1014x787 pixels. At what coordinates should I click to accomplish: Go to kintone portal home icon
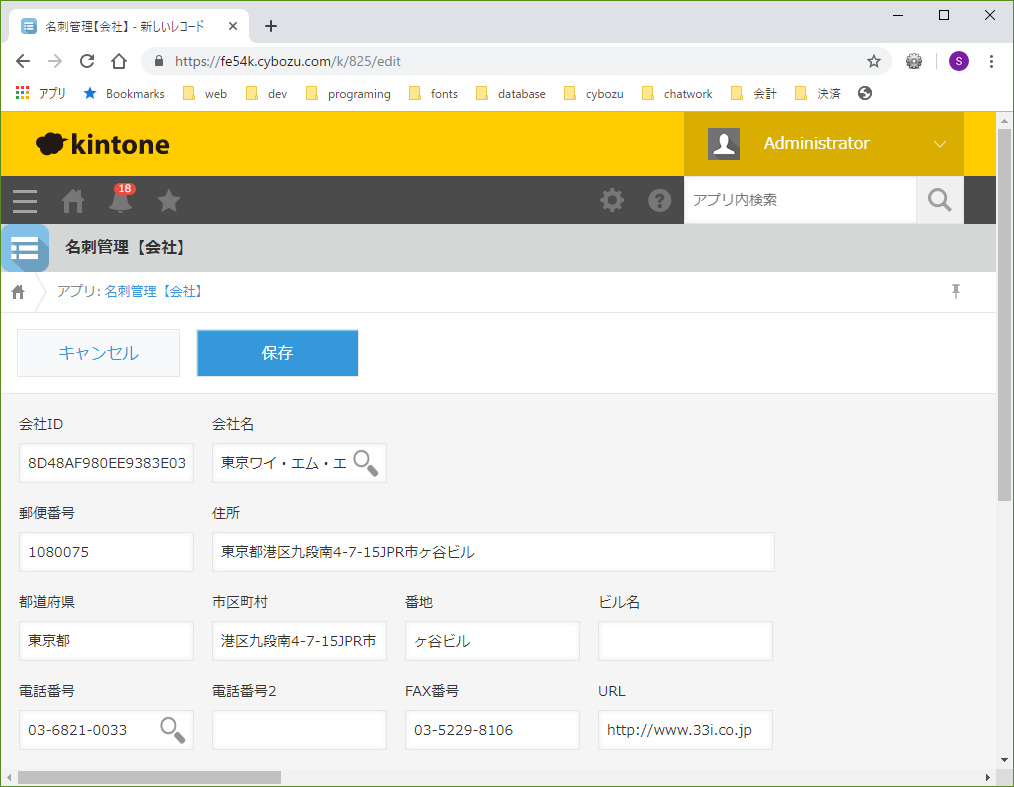point(72,201)
